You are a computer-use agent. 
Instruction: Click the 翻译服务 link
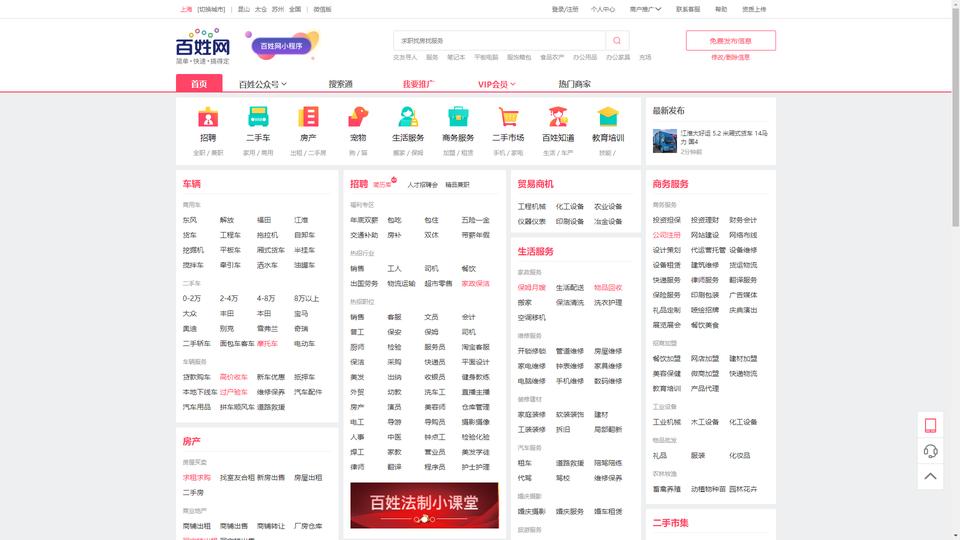coord(743,280)
